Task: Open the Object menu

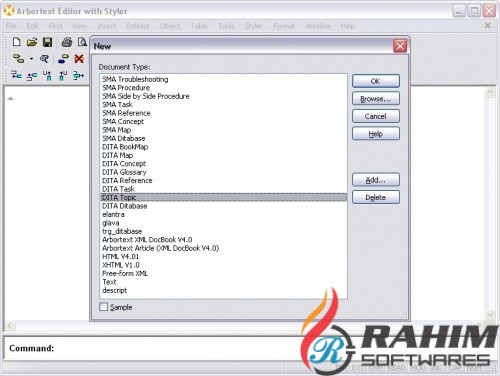Action: (170, 26)
